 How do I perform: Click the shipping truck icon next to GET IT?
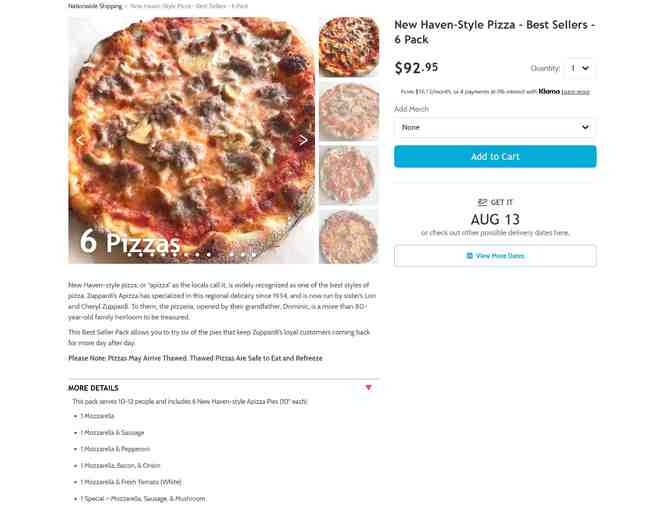tap(483, 202)
